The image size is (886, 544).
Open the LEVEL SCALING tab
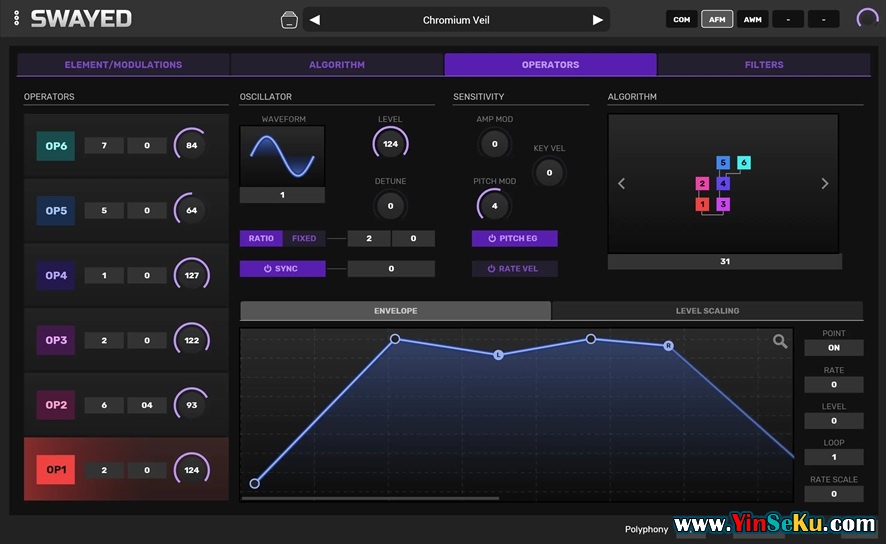[x=707, y=311]
